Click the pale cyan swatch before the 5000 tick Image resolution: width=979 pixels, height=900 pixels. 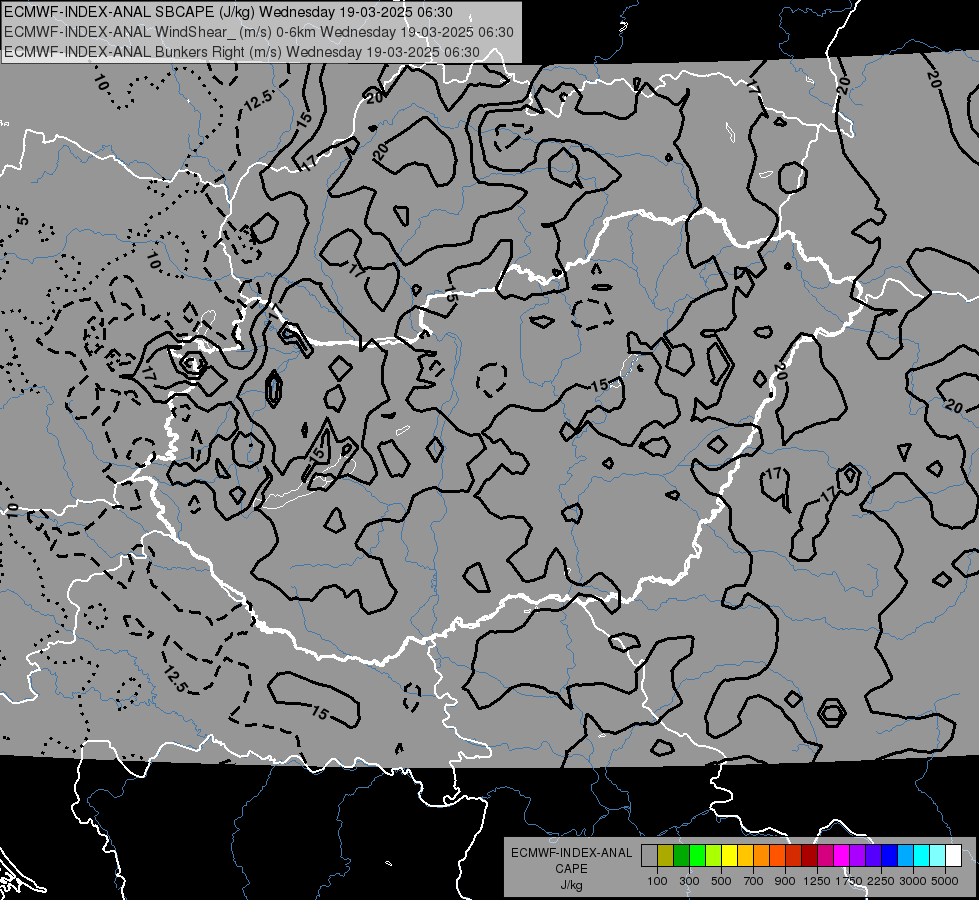click(938, 855)
